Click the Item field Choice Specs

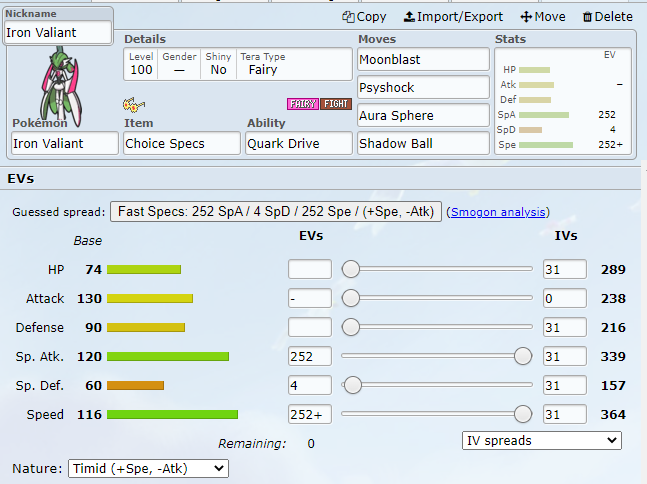tap(182, 143)
